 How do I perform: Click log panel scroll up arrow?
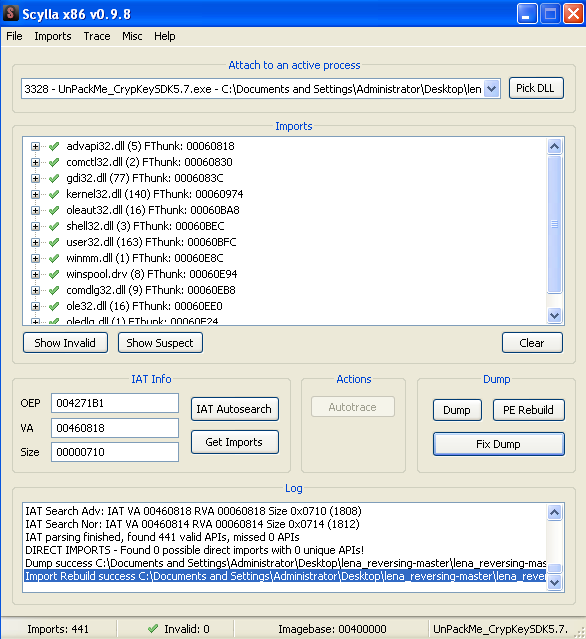(x=554, y=512)
